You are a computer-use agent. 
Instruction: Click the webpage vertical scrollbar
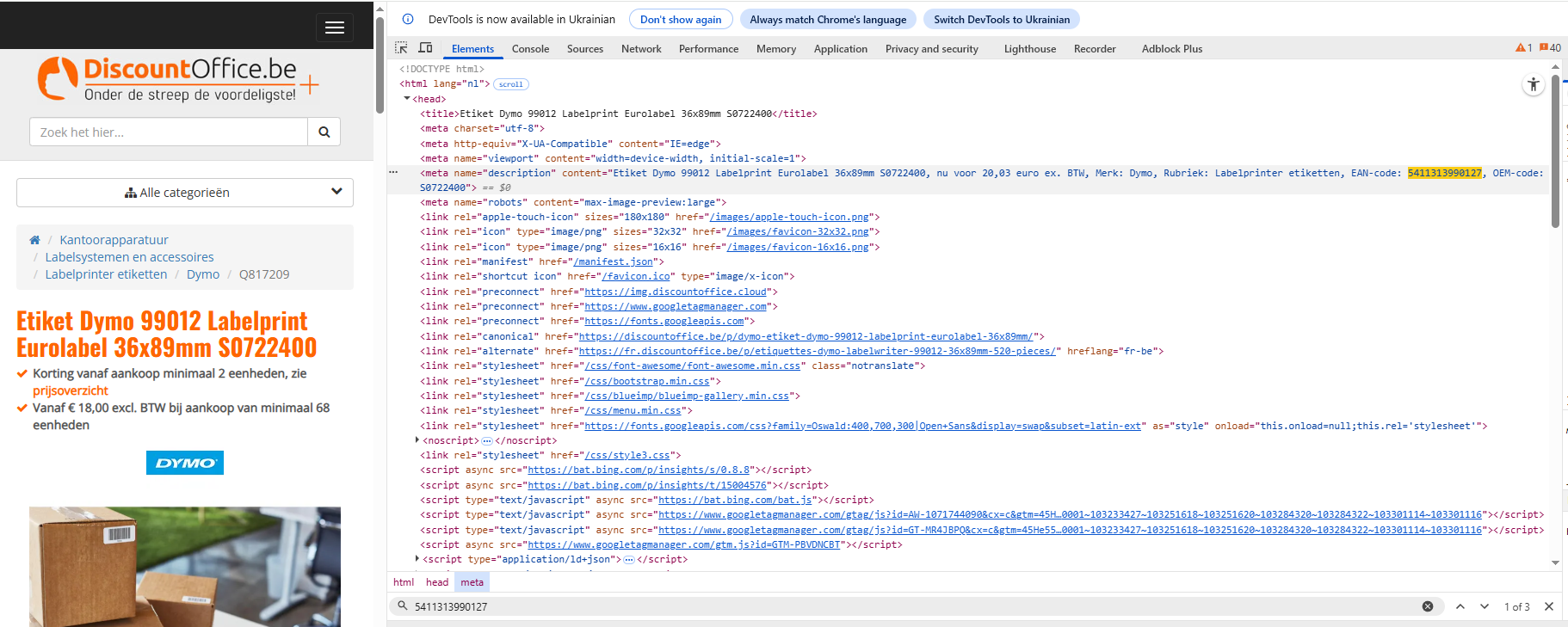(x=380, y=65)
